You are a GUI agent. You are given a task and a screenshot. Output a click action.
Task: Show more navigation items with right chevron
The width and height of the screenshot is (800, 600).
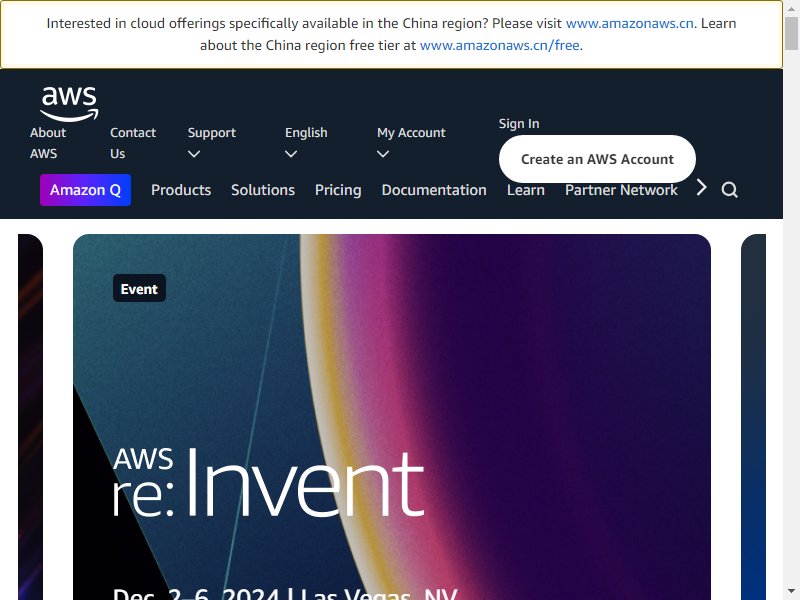tap(702, 188)
